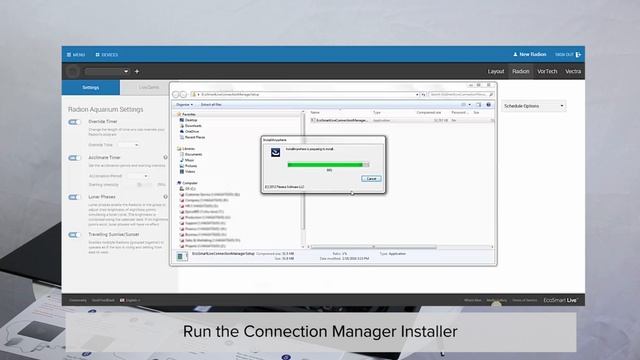This screenshot has height=360, width=640.
Task: Collapse the Favorites group
Action: 186,114
